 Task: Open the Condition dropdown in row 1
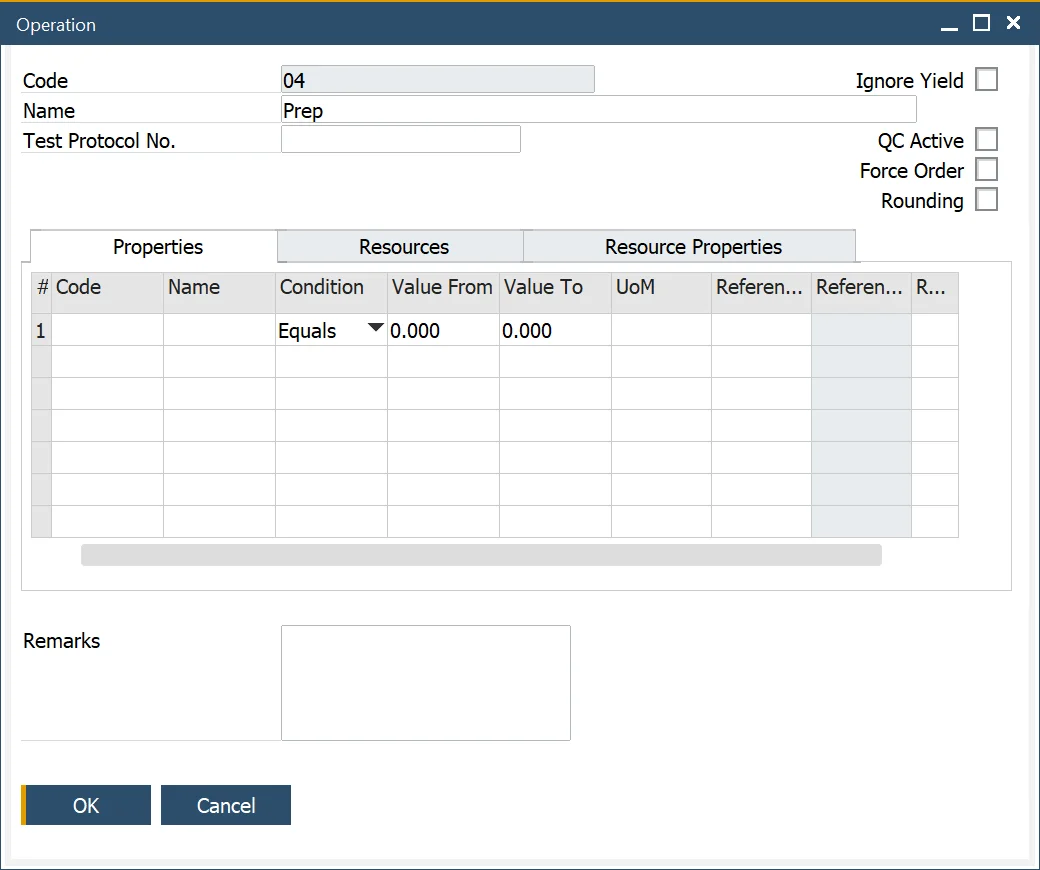point(375,329)
